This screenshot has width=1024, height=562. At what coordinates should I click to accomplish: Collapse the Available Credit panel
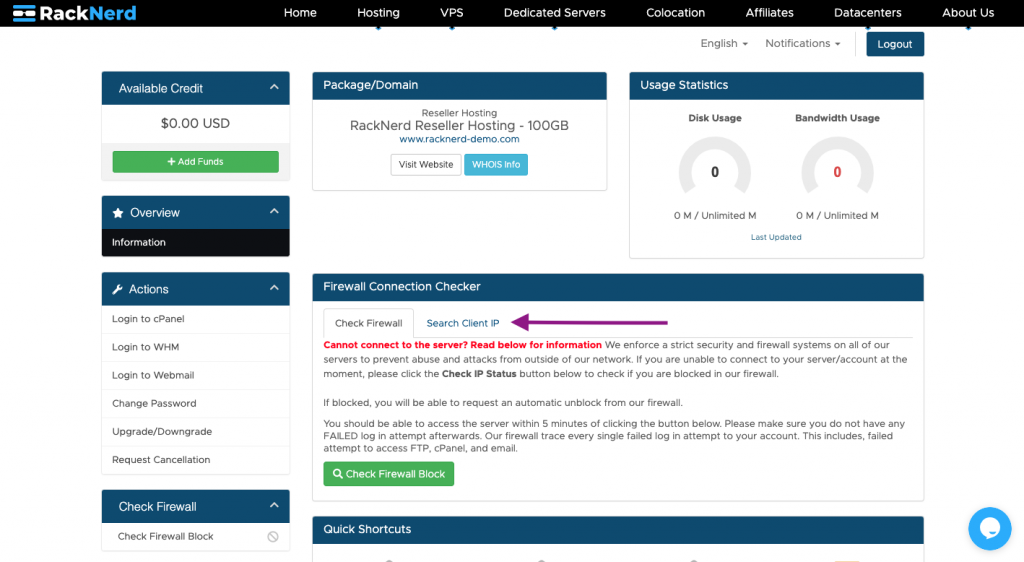(x=274, y=87)
